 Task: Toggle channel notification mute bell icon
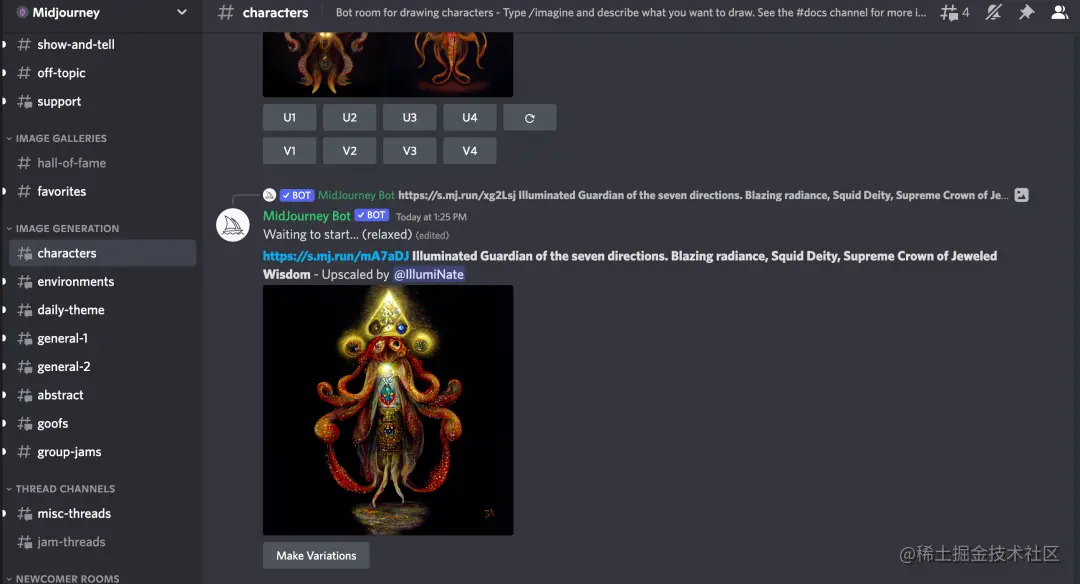993,12
